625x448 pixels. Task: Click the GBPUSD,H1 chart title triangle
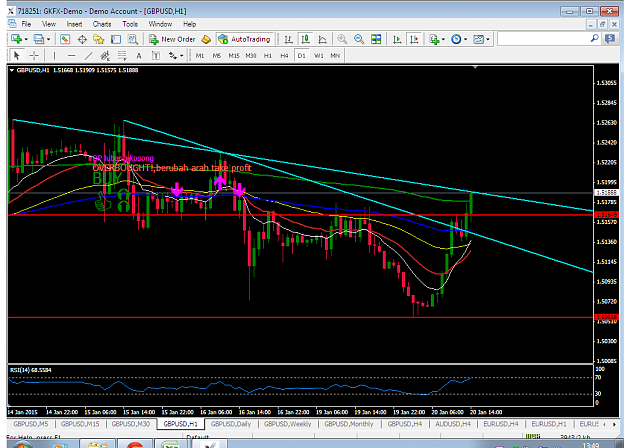click(x=12, y=71)
